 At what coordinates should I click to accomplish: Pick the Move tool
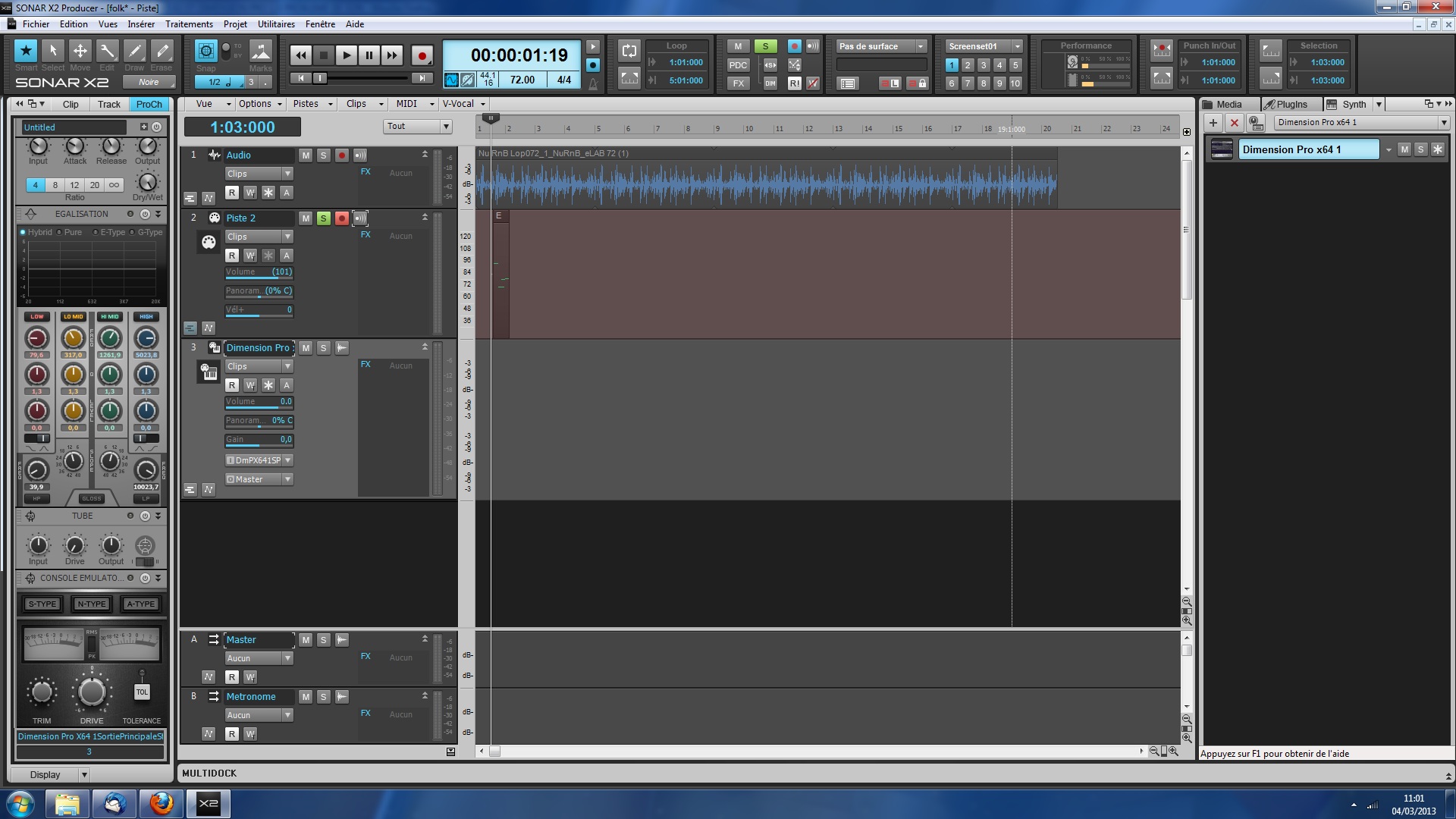(x=80, y=51)
